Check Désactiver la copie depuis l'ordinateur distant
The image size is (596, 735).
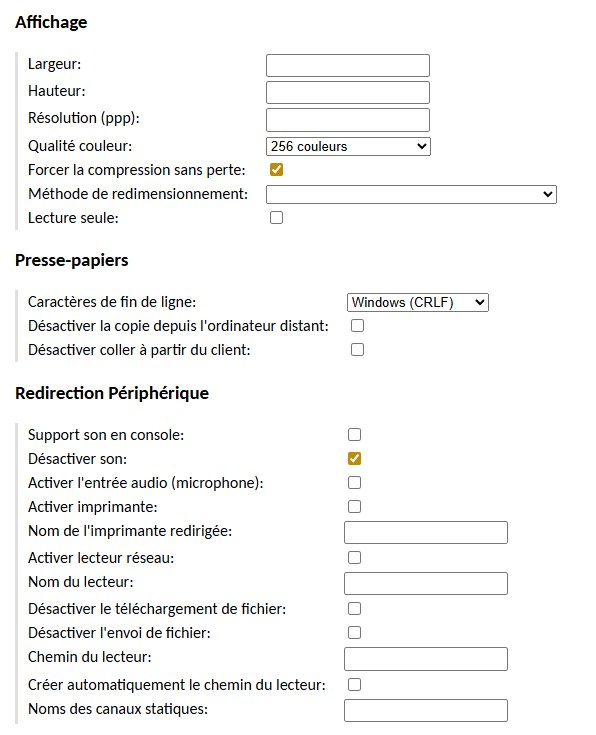click(357, 326)
